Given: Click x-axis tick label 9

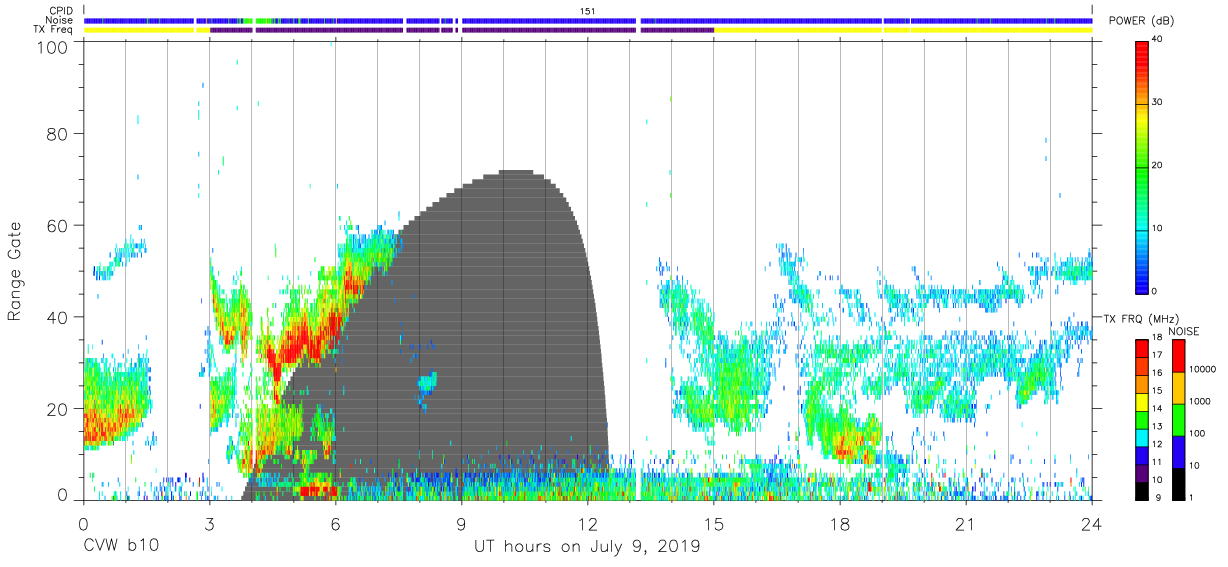Looking at the screenshot, I should [x=462, y=524].
